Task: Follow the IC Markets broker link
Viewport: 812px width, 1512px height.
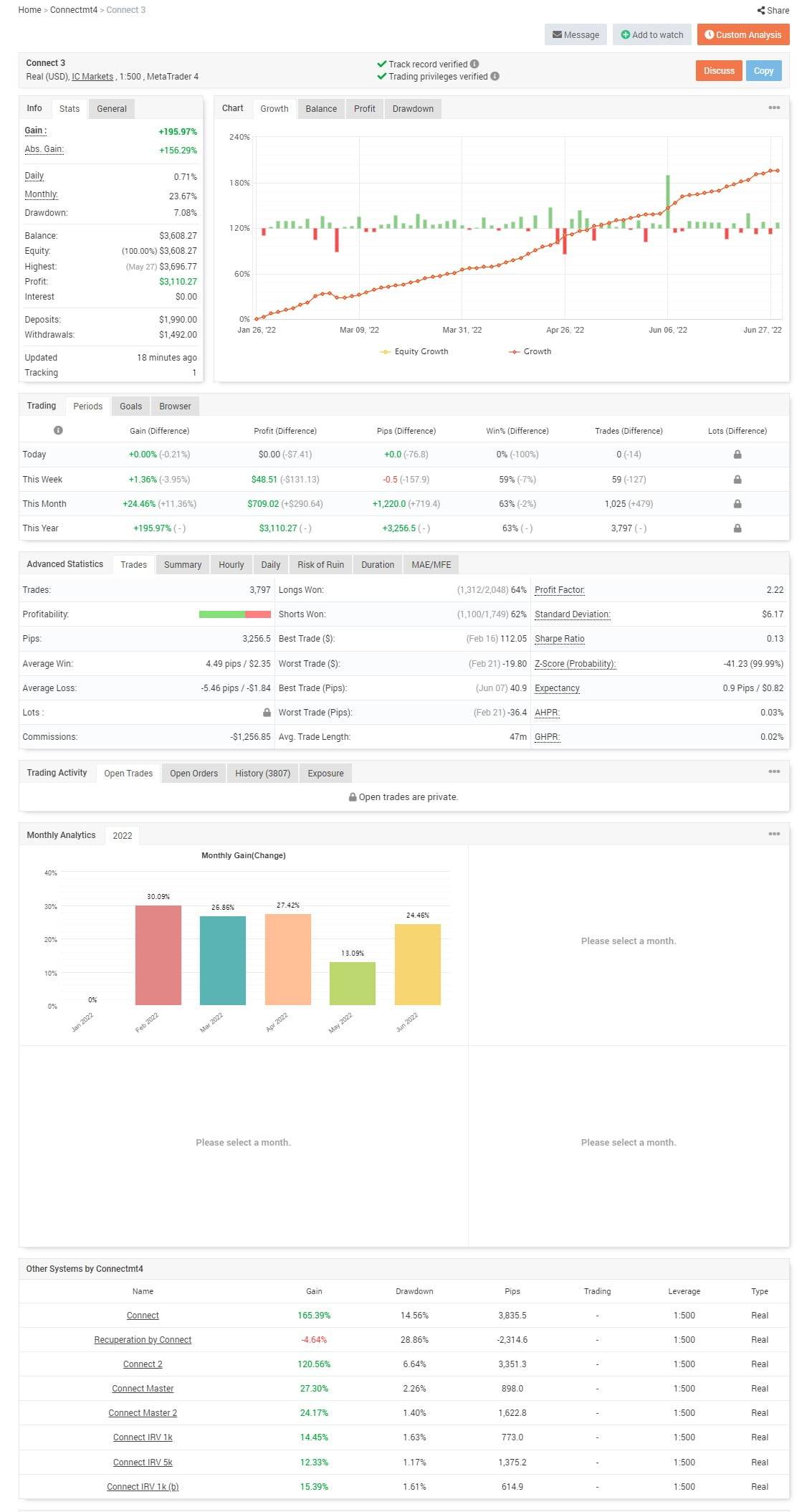Action: 92,77
